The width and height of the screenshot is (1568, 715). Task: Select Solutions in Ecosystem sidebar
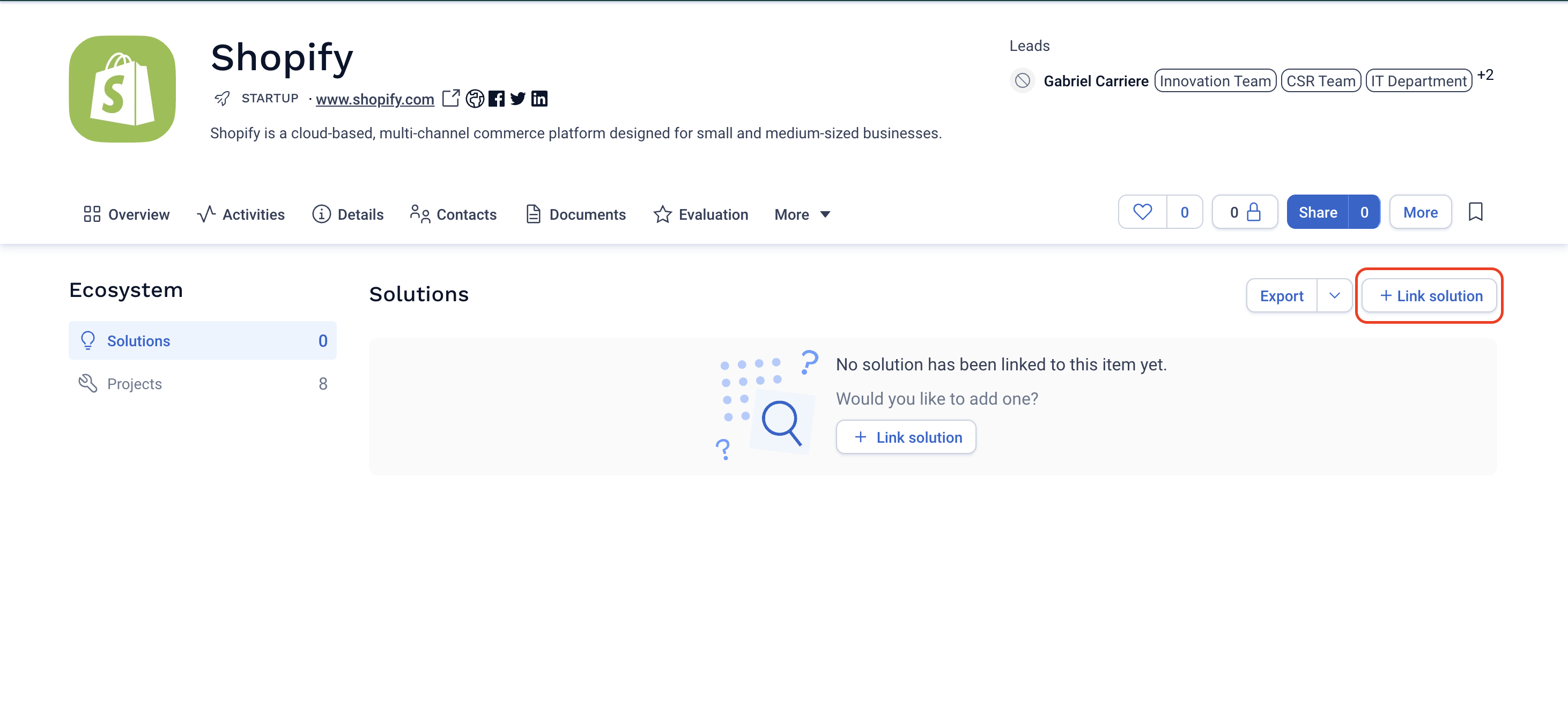point(203,340)
